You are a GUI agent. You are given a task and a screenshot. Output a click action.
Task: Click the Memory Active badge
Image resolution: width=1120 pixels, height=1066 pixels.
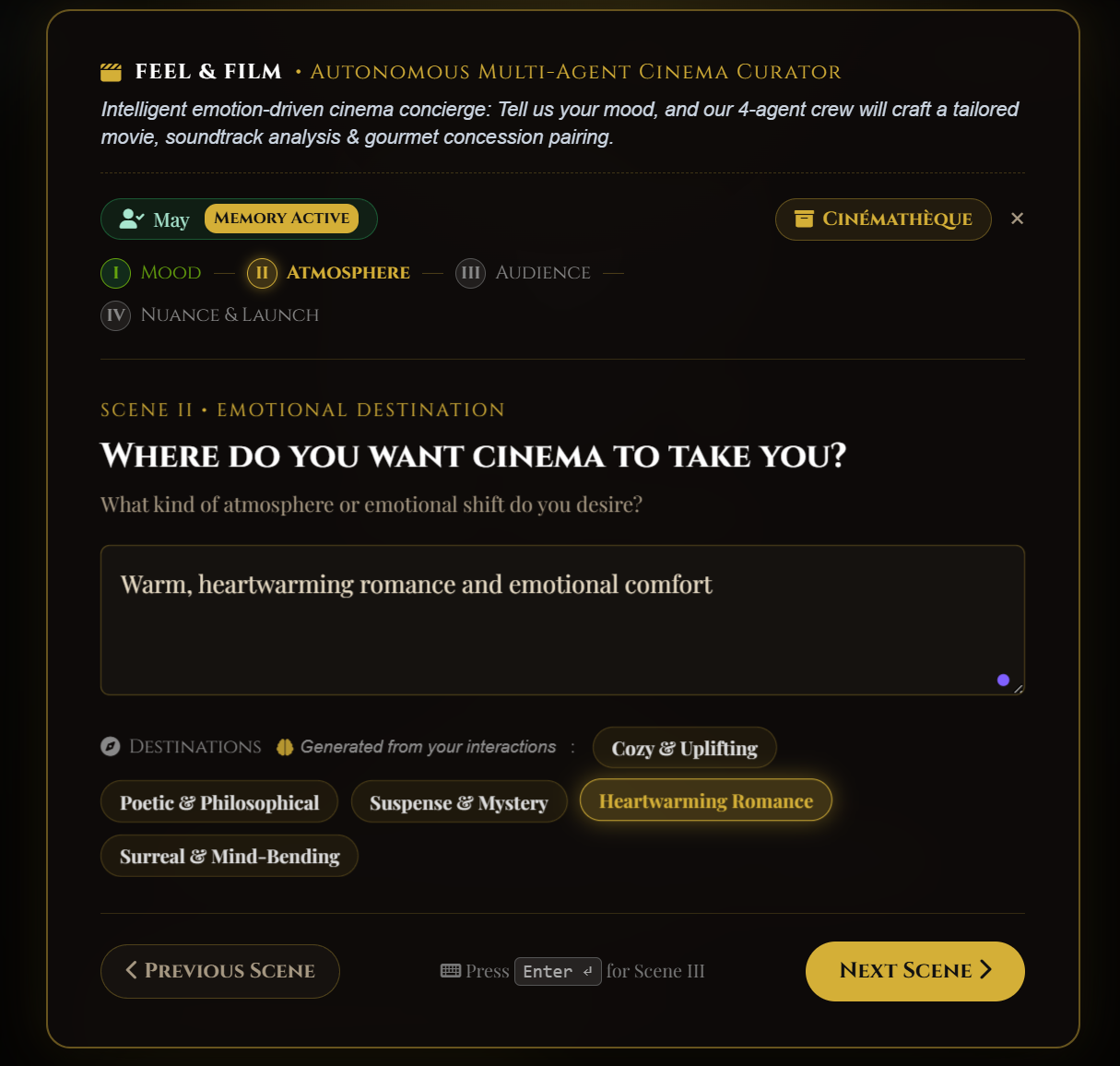[281, 219]
